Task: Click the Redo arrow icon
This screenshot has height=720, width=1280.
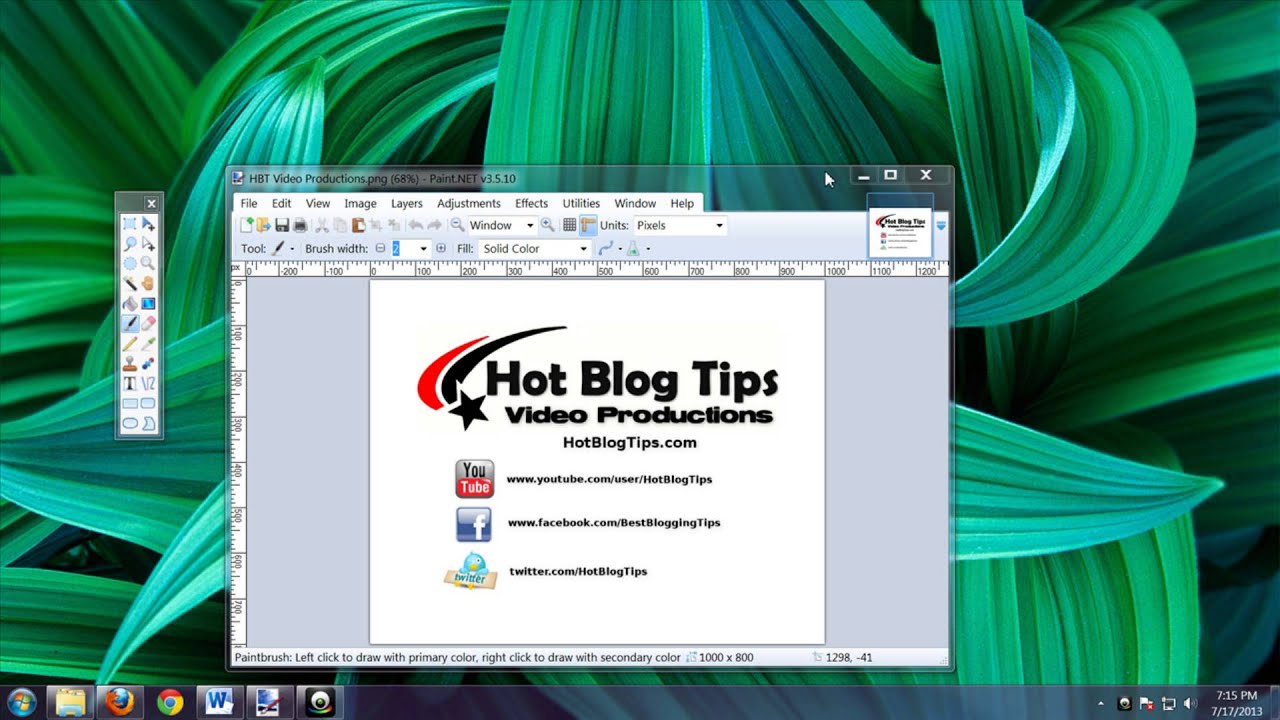Action: coord(434,225)
